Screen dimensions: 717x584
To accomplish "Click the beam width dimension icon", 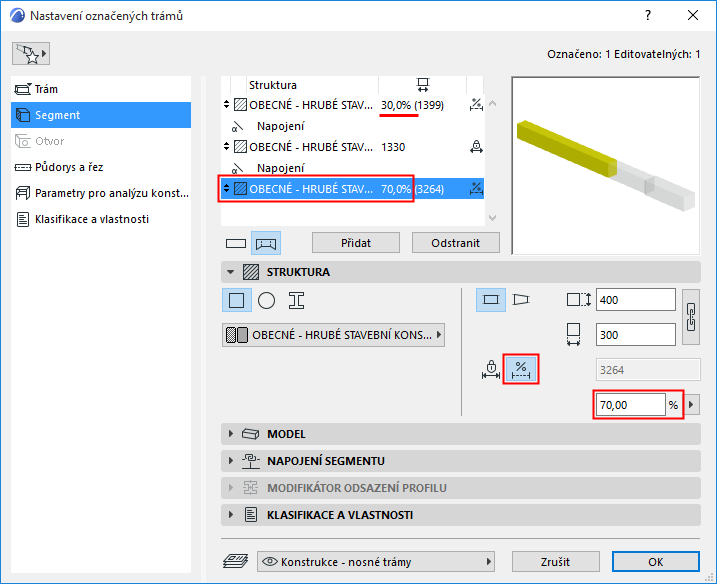I will pyautogui.click(x=573, y=335).
